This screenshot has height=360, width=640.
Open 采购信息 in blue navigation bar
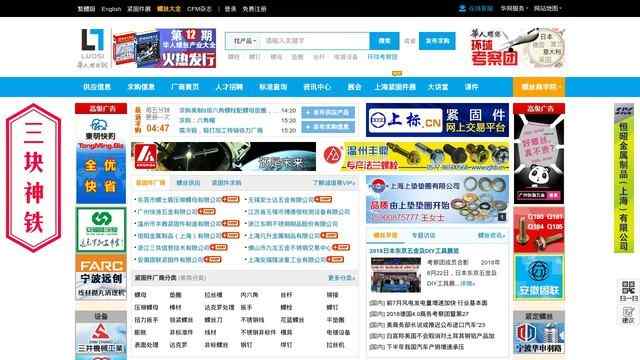coord(141,87)
